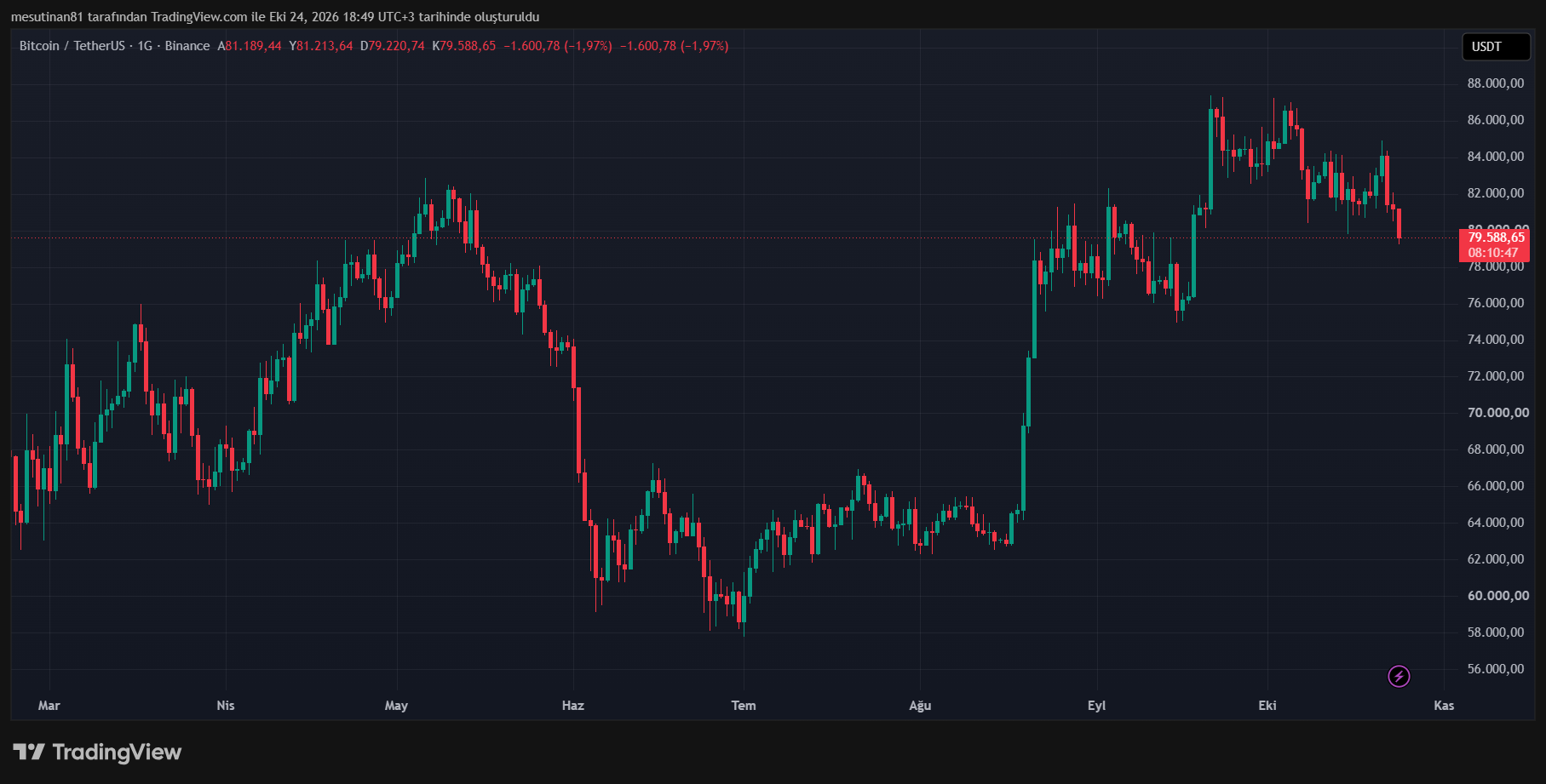This screenshot has width=1546, height=784.
Task: Click the Eyl month label
Action: 1096,705
